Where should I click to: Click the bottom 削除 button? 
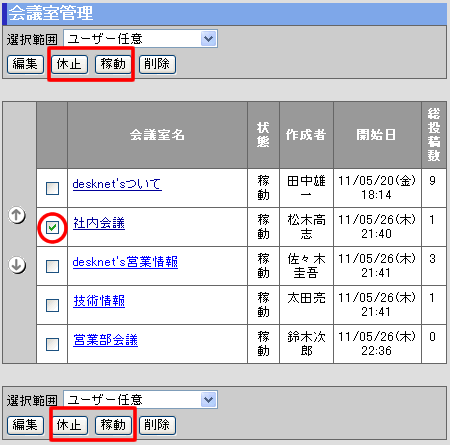(157, 425)
